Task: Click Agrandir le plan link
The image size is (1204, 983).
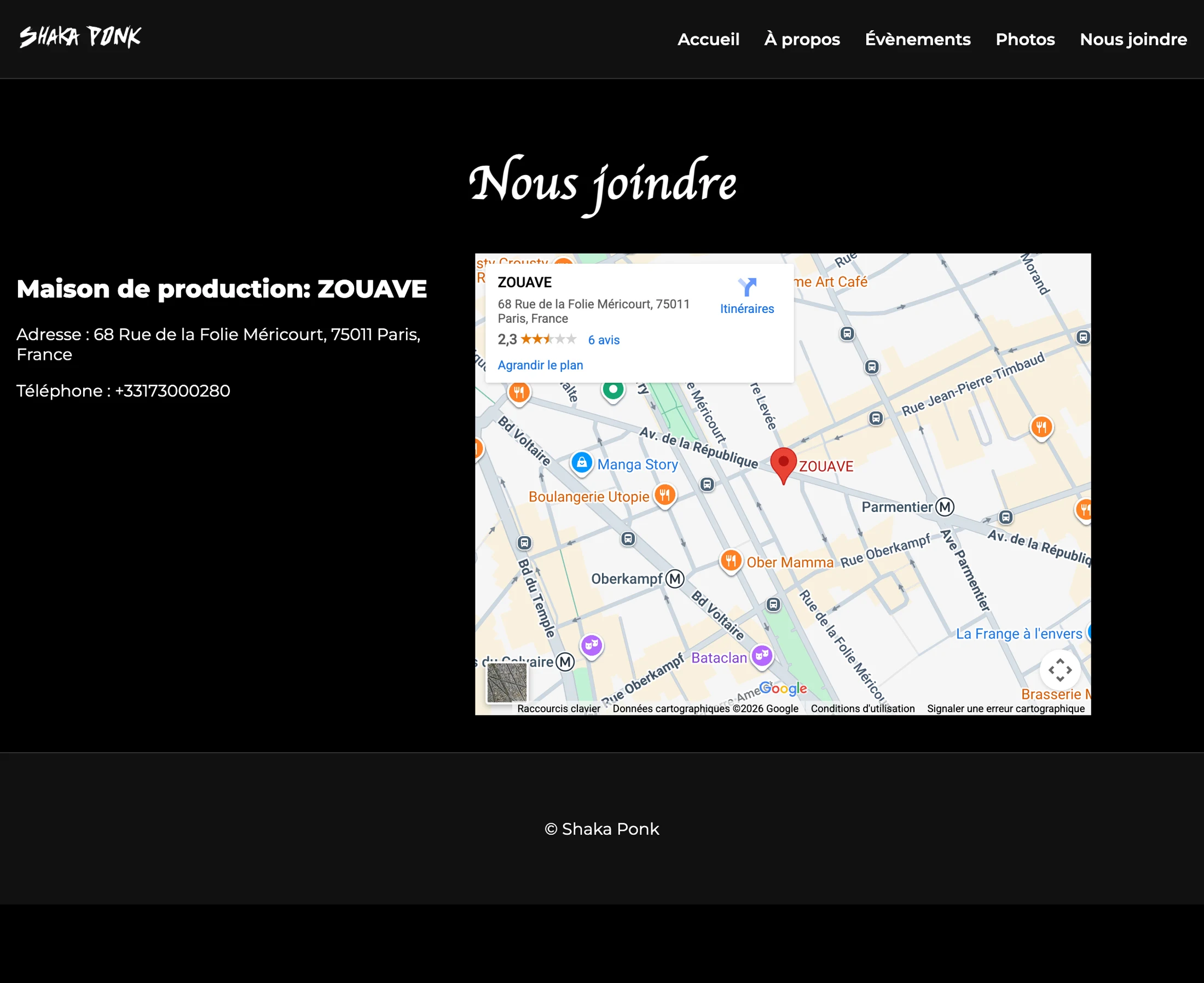Action: tap(540, 365)
